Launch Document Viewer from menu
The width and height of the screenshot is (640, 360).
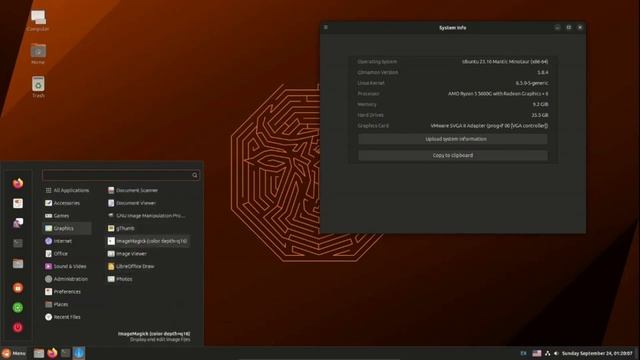tap(148, 203)
